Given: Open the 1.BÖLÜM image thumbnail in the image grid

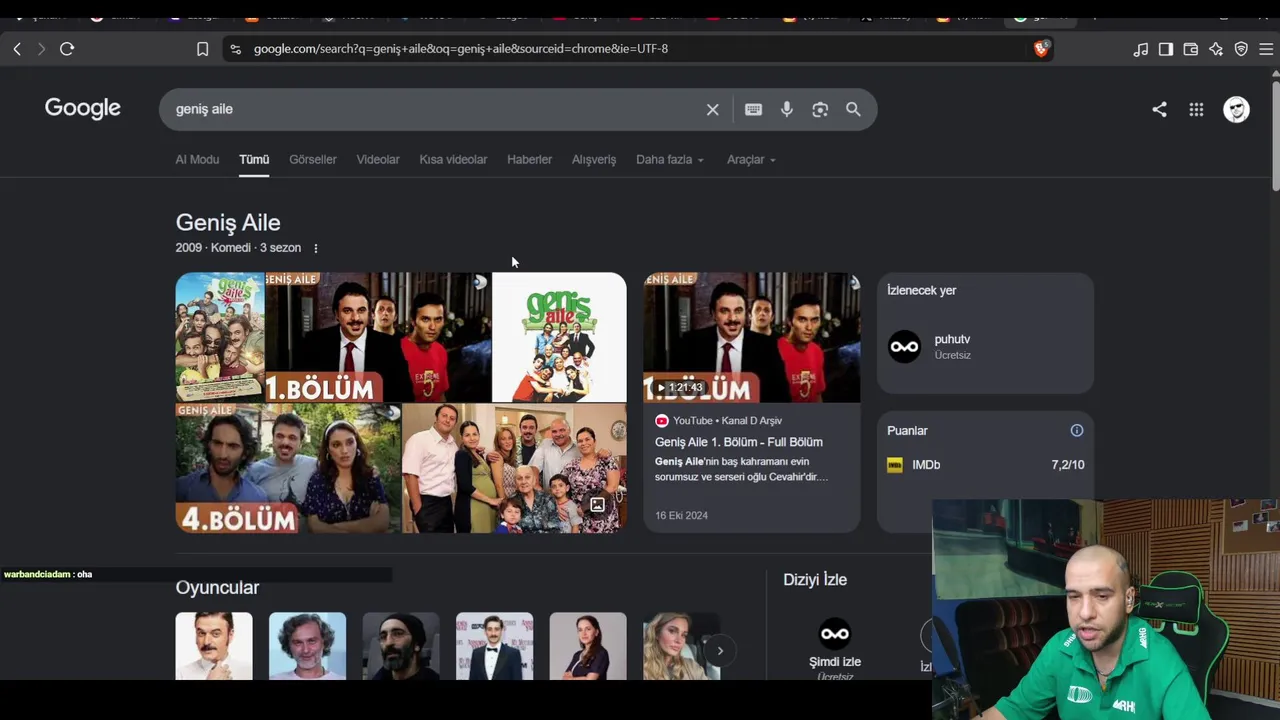Looking at the screenshot, I should 378,337.
